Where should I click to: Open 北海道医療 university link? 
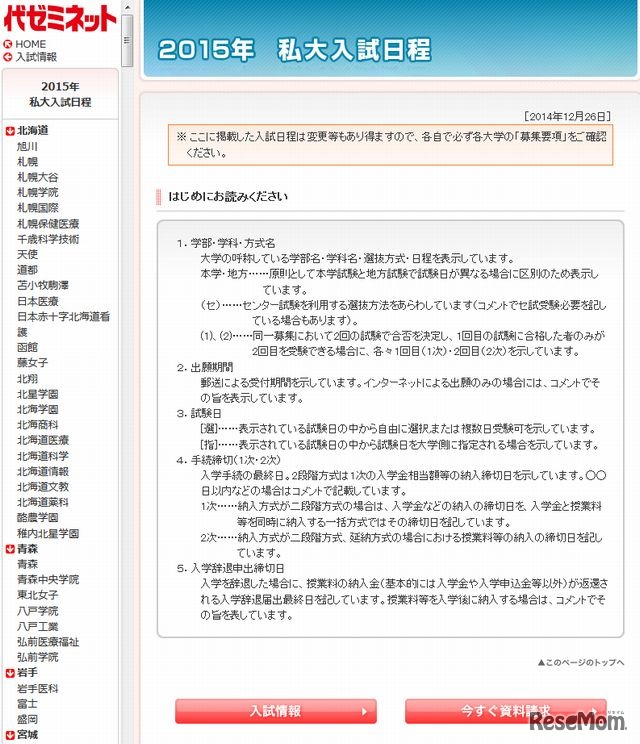coord(43,440)
